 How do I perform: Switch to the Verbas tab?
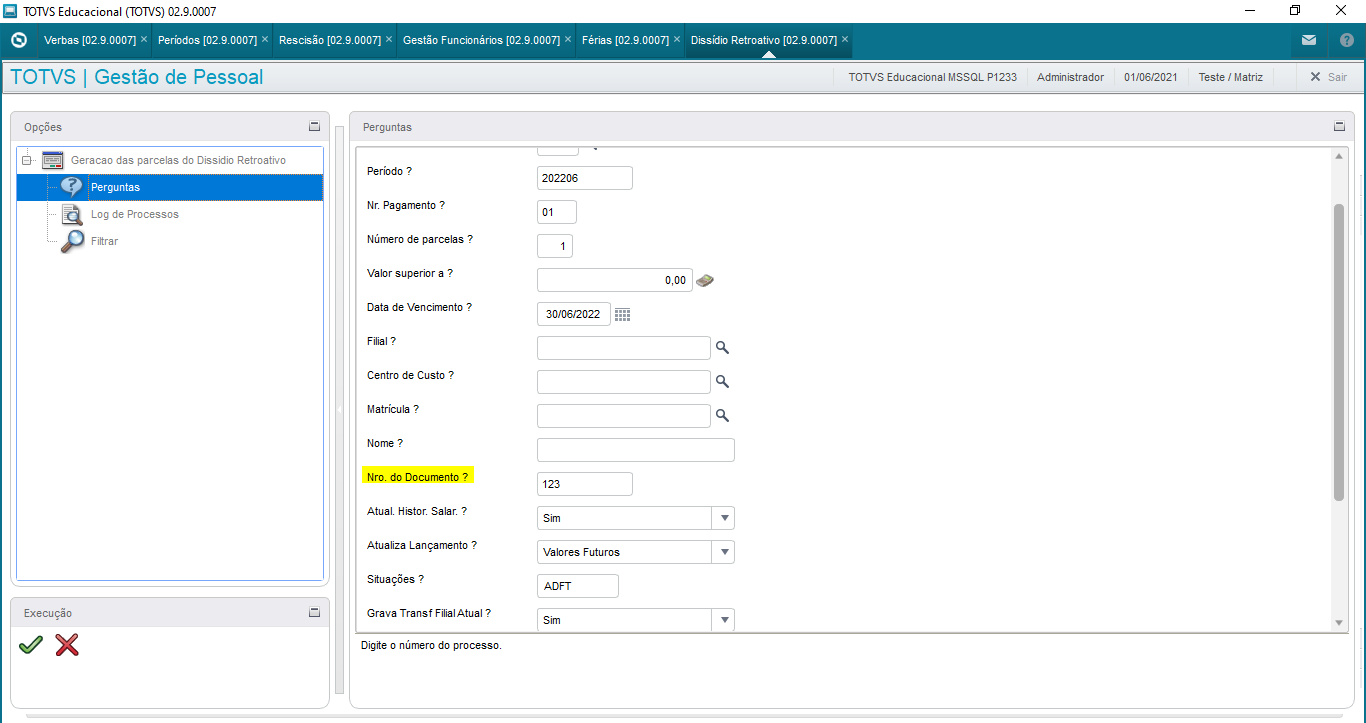90,40
